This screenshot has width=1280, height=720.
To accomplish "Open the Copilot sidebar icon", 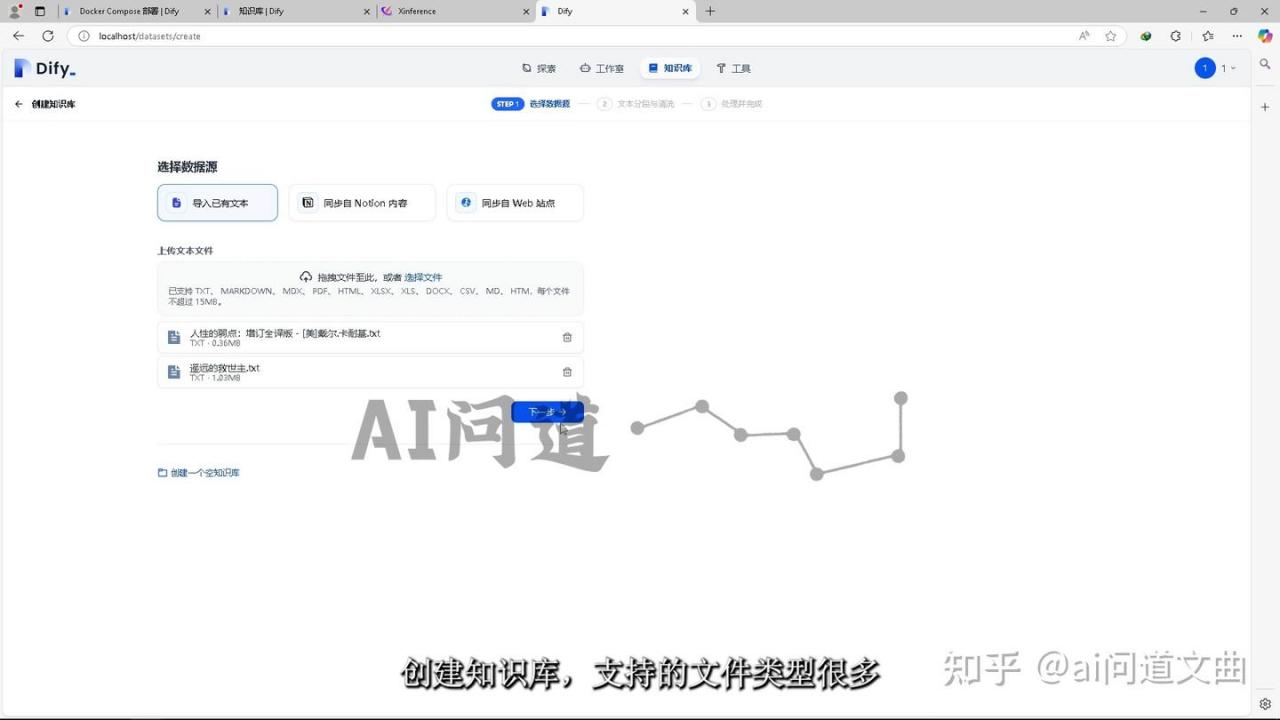I will [1265, 36].
